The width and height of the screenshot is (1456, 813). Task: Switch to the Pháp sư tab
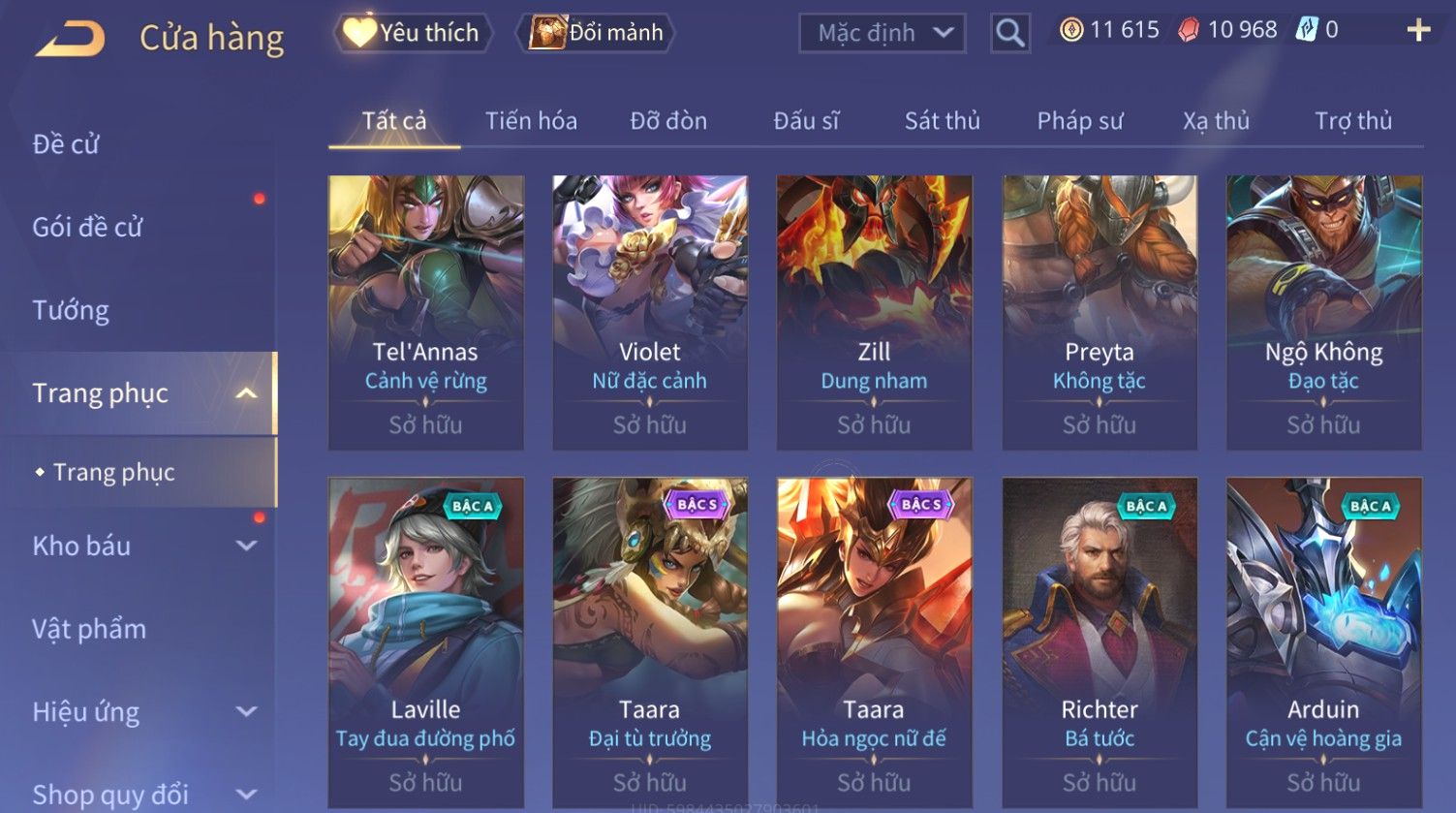tap(1080, 121)
